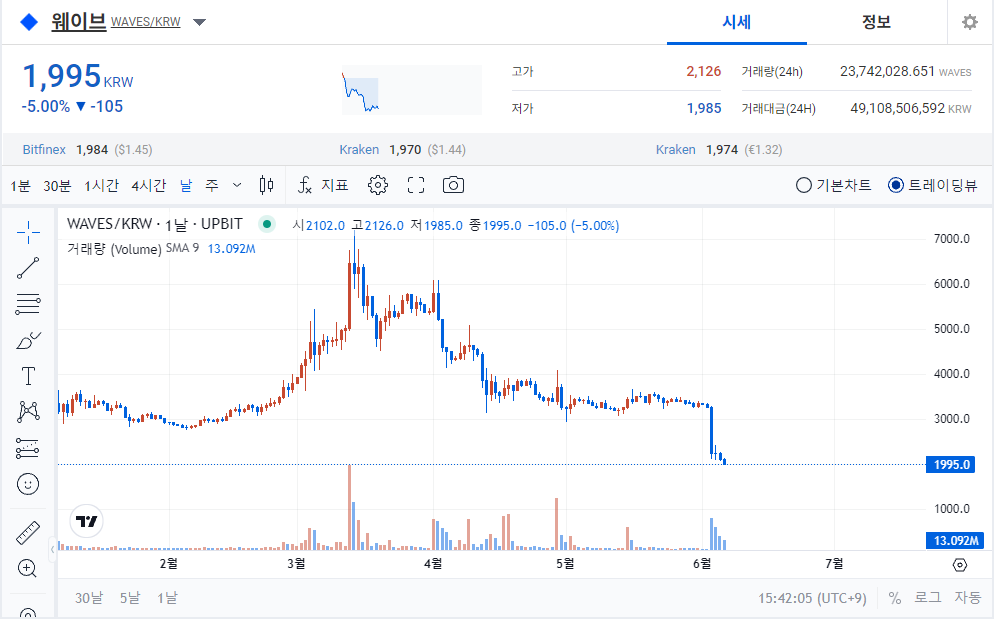The height and width of the screenshot is (619, 994).
Task: Open the top-right settings gear
Action: click(970, 22)
